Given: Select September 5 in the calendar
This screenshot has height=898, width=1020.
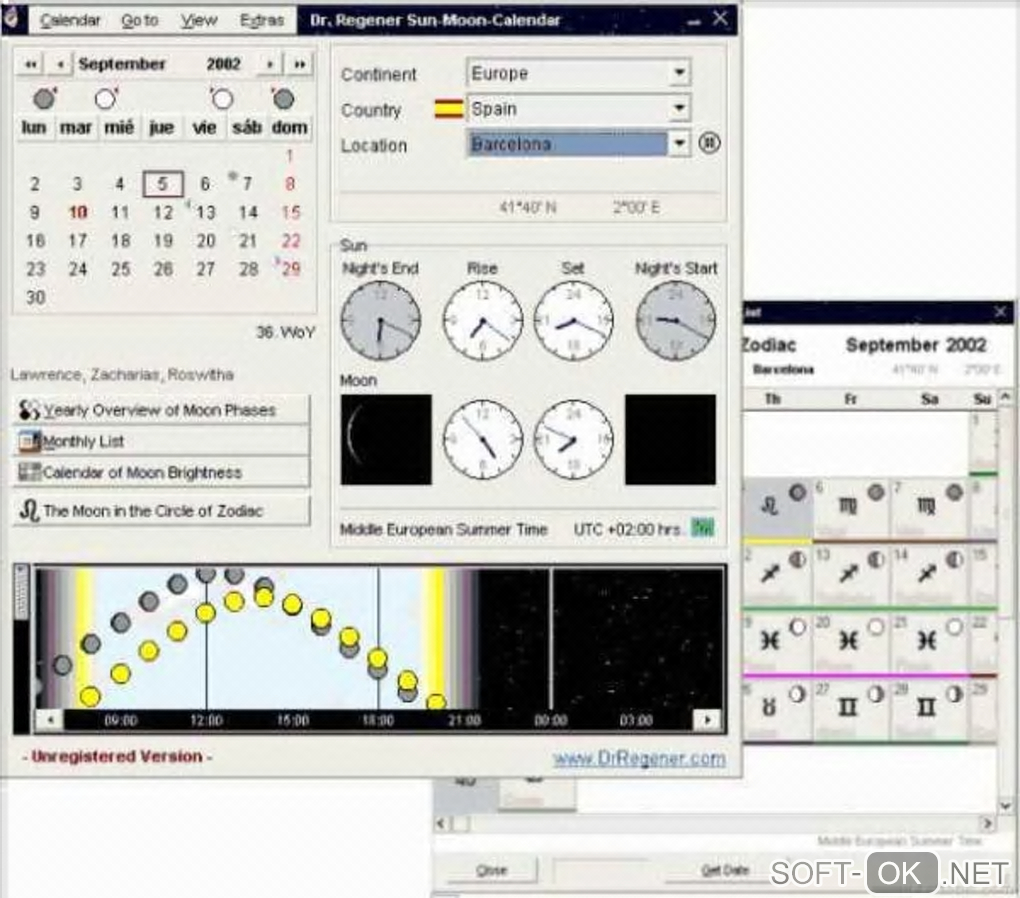Looking at the screenshot, I should (163, 184).
